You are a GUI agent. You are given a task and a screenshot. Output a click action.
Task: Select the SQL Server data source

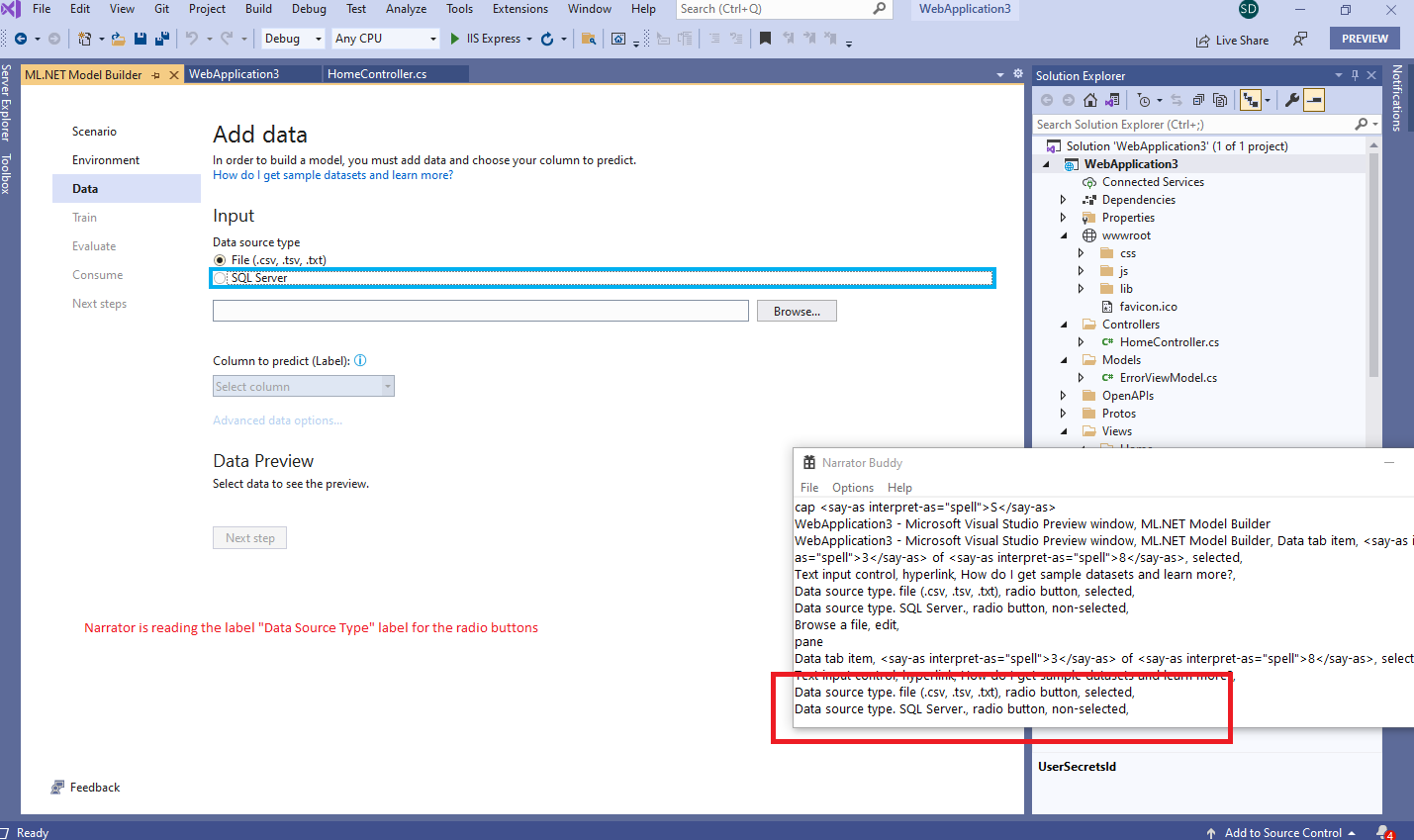[220, 277]
